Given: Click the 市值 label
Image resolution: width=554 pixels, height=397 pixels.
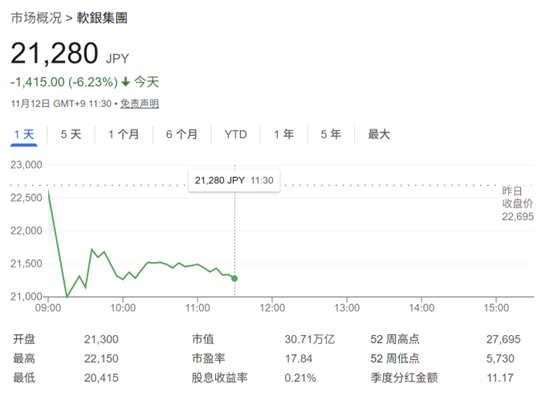Looking at the screenshot, I should click(x=203, y=339).
